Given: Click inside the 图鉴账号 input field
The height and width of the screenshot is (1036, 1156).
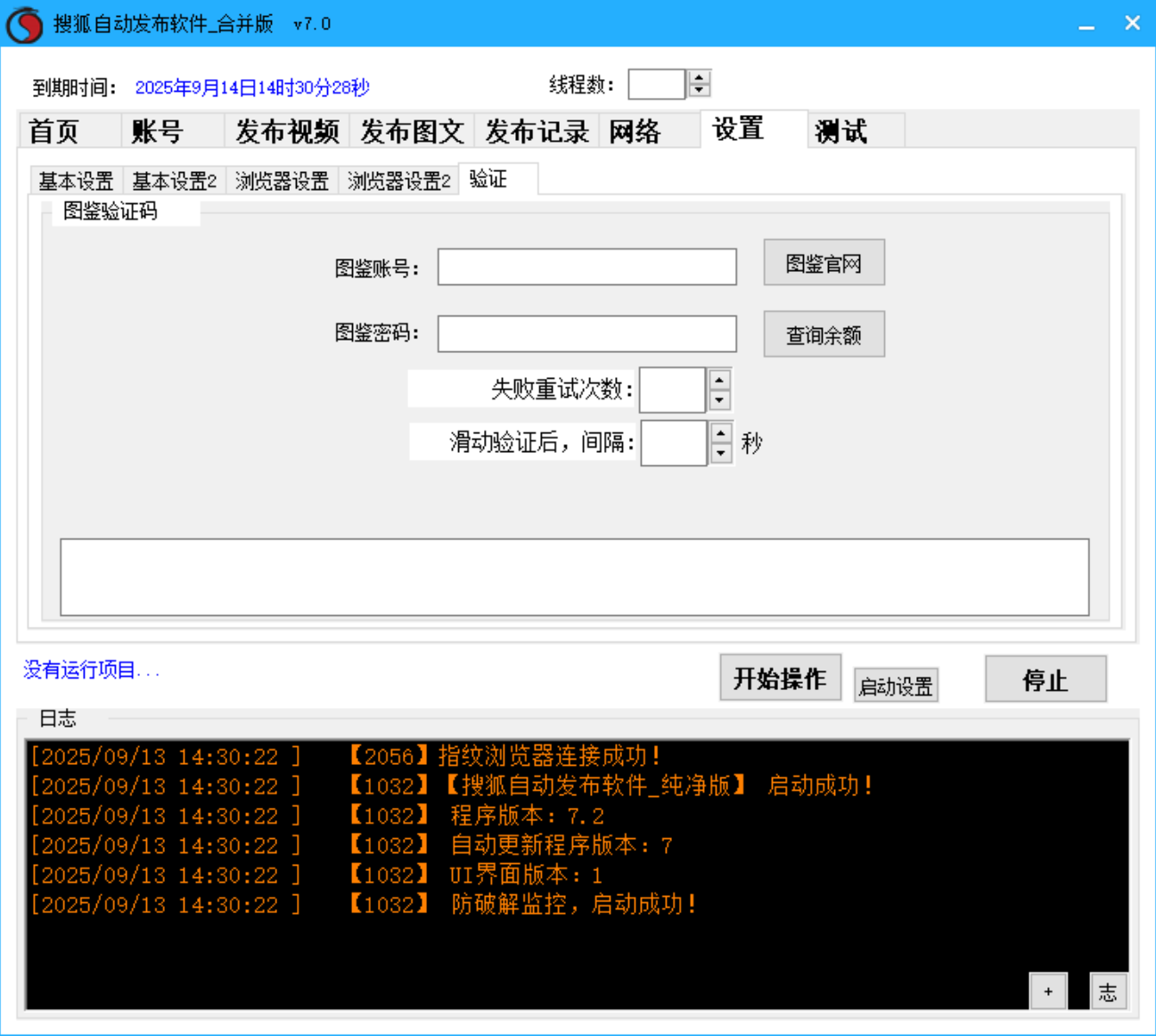Looking at the screenshot, I should [x=586, y=267].
